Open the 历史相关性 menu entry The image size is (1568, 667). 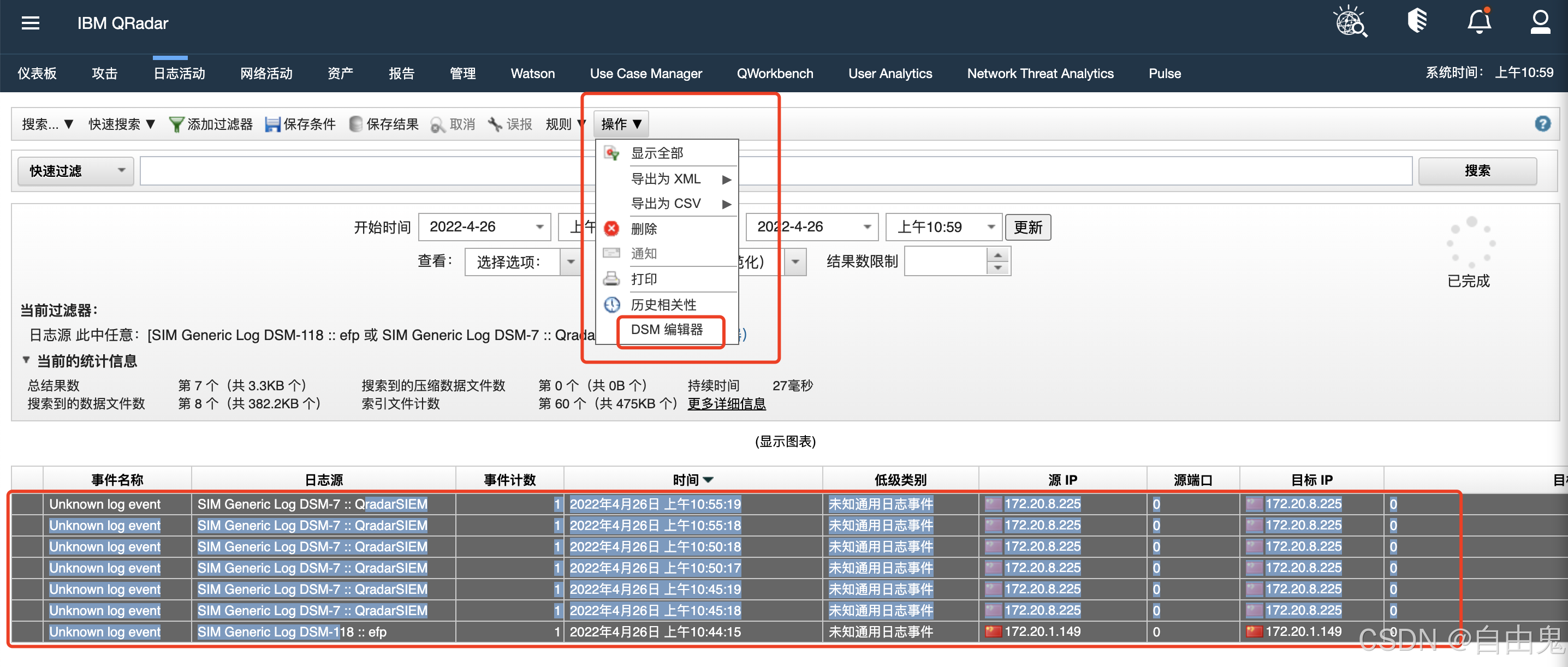point(663,305)
